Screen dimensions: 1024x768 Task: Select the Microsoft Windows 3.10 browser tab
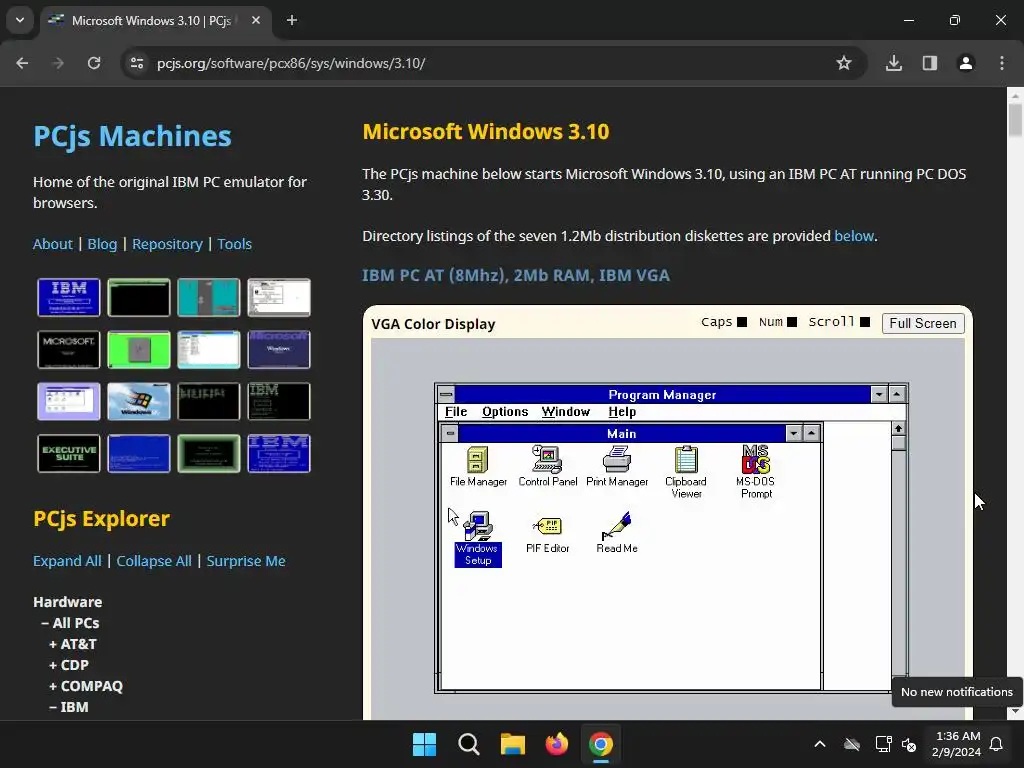(154, 21)
